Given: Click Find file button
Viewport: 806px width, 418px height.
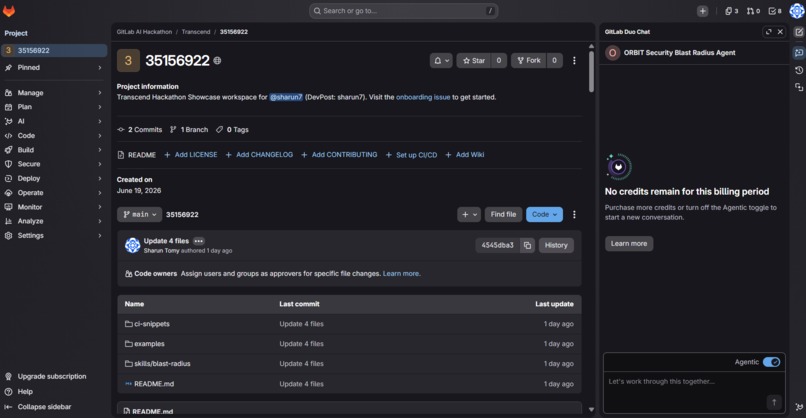Looking at the screenshot, I should click(x=503, y=214).
